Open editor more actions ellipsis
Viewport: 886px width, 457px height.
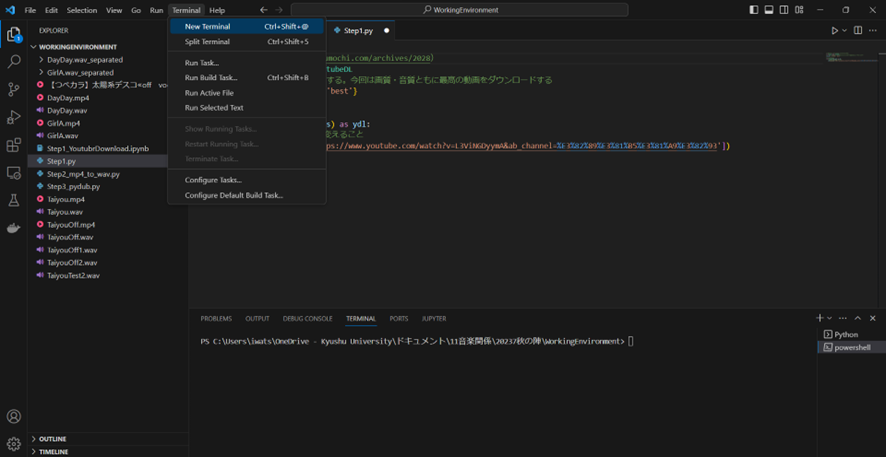[873, 31]
